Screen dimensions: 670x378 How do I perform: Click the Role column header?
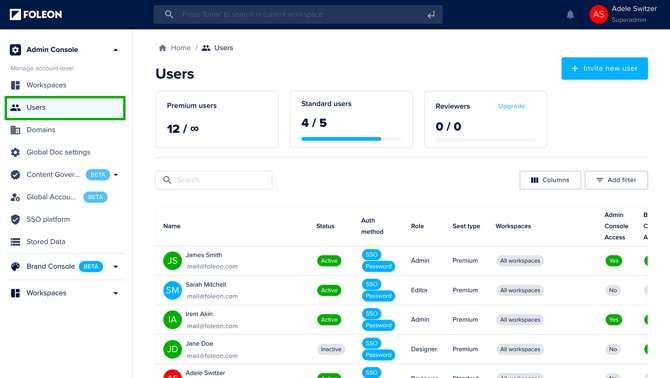(417, 226)
